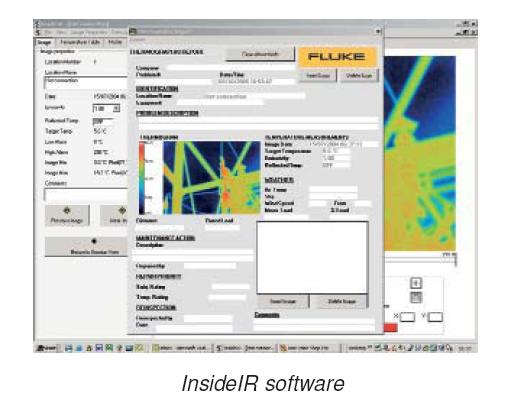This screenshot has height=417, width=531.
Task: Click the Volts Rating field
Action: point(231,287)
